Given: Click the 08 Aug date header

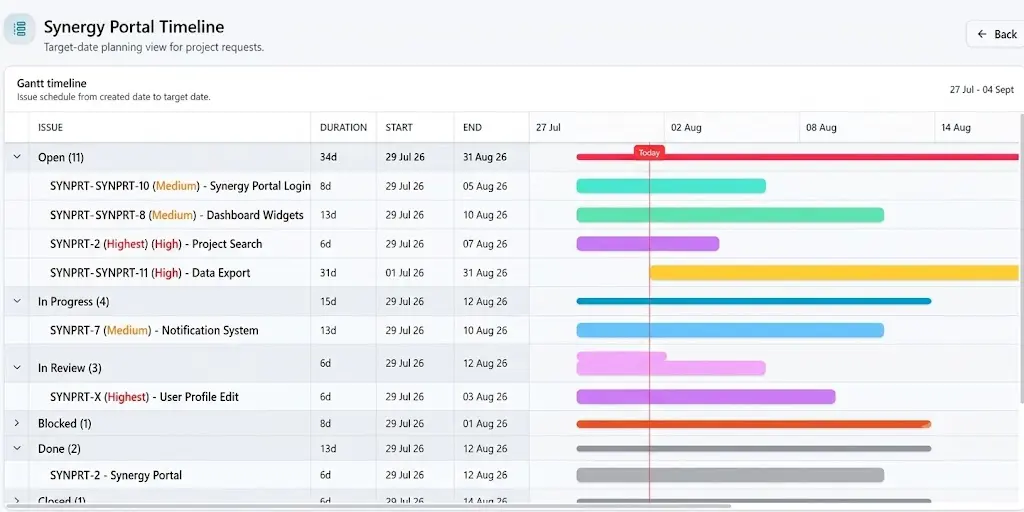Looking at the screenshot, I should tap(822, 127).
